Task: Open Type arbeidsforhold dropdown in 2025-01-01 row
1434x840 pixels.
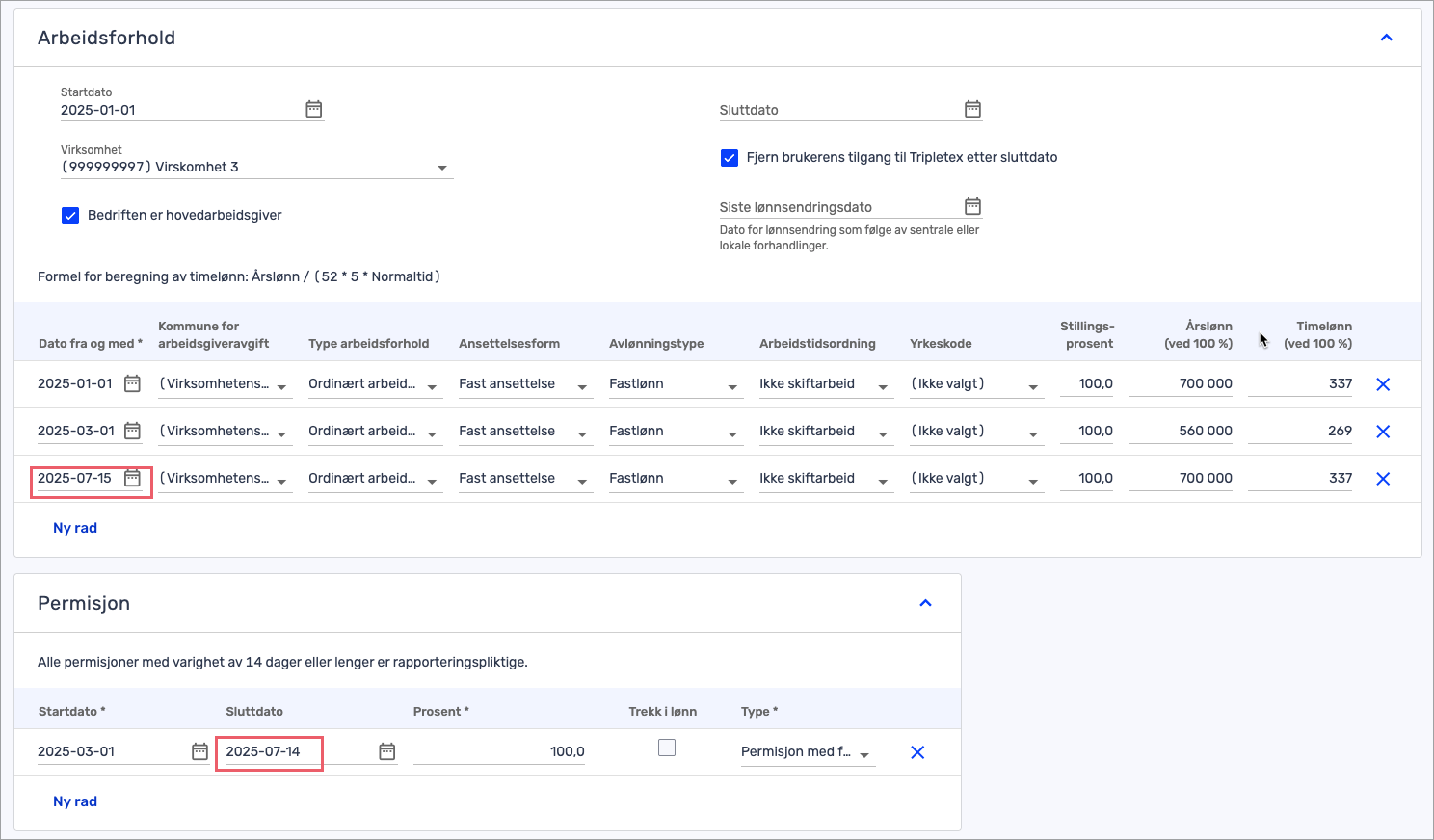Action: pos(376,384)
